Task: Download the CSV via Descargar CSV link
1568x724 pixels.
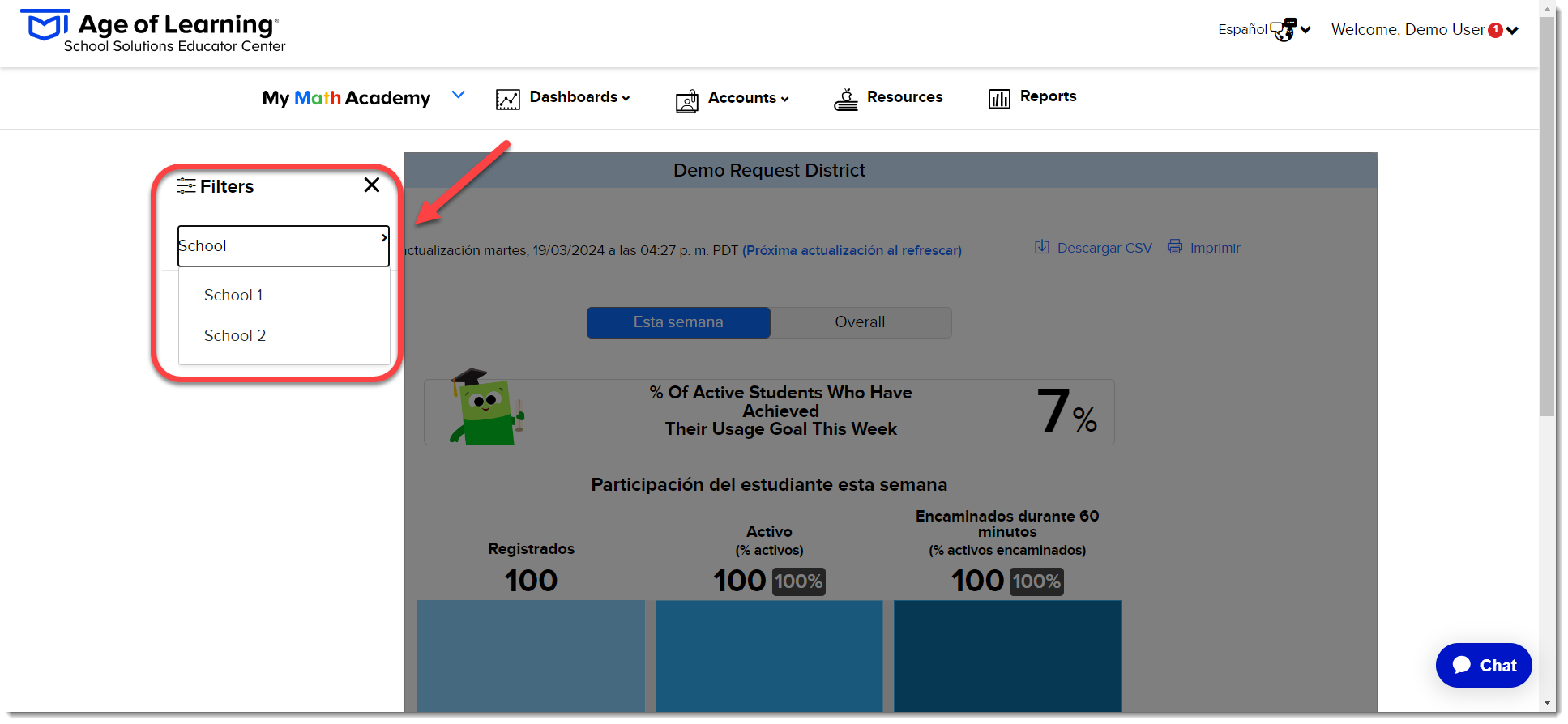Action: [1104, 248]
